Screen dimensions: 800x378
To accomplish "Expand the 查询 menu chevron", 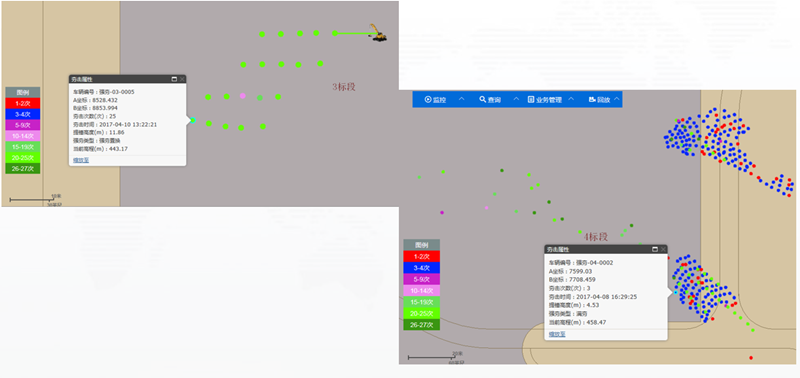I will pos(516,99).
